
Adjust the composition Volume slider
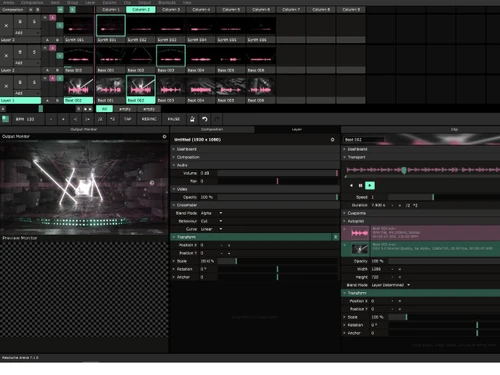point(278,173)
